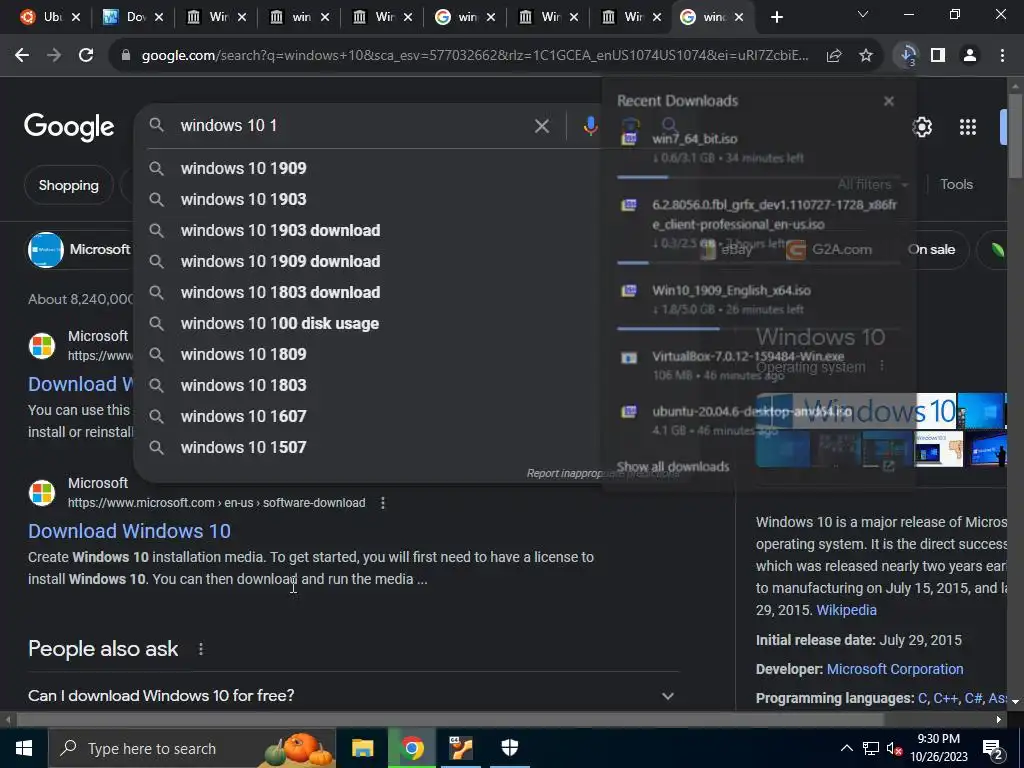Open the Chrome three-dot menu

[x=1002, y=56]
